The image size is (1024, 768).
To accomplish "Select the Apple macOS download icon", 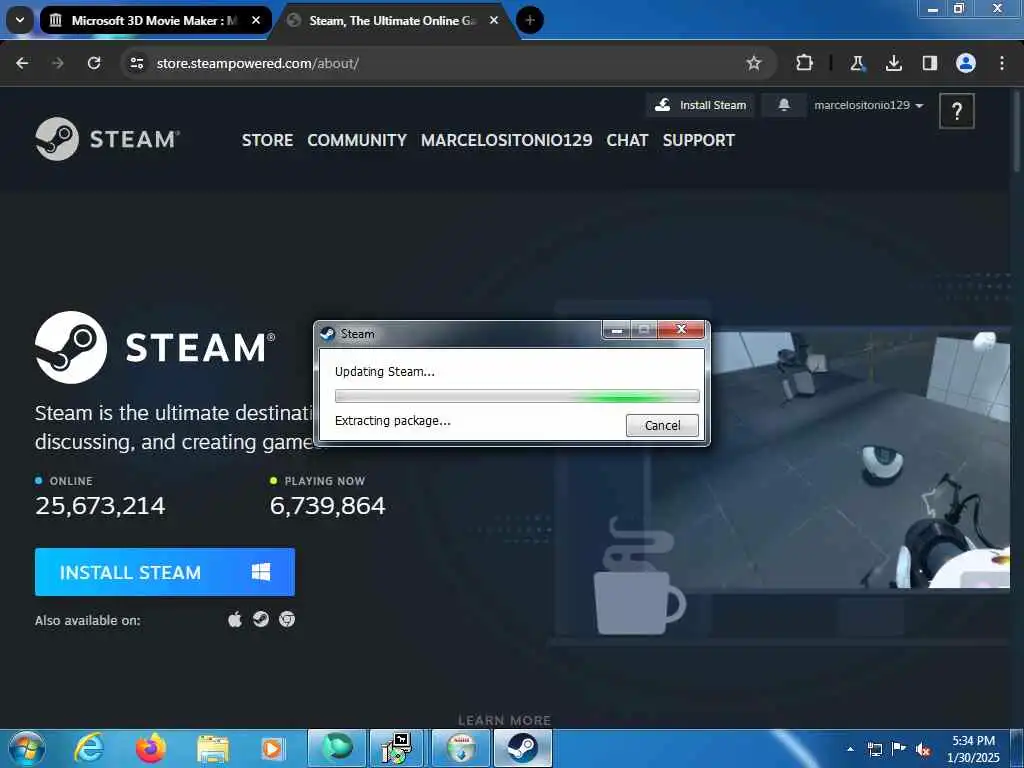I will 235,619.
